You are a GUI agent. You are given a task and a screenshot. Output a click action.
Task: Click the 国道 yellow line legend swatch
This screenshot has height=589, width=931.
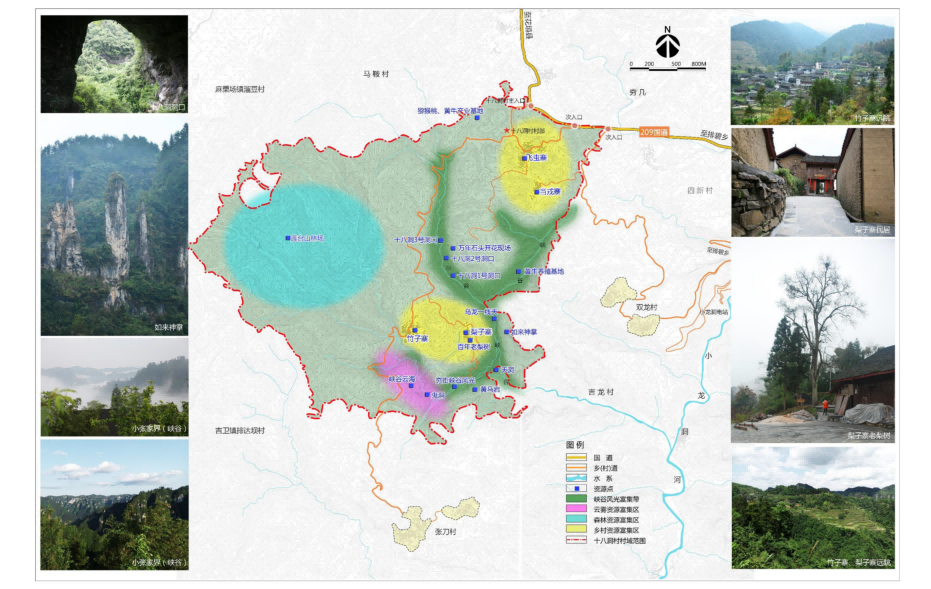coord(576,457)
